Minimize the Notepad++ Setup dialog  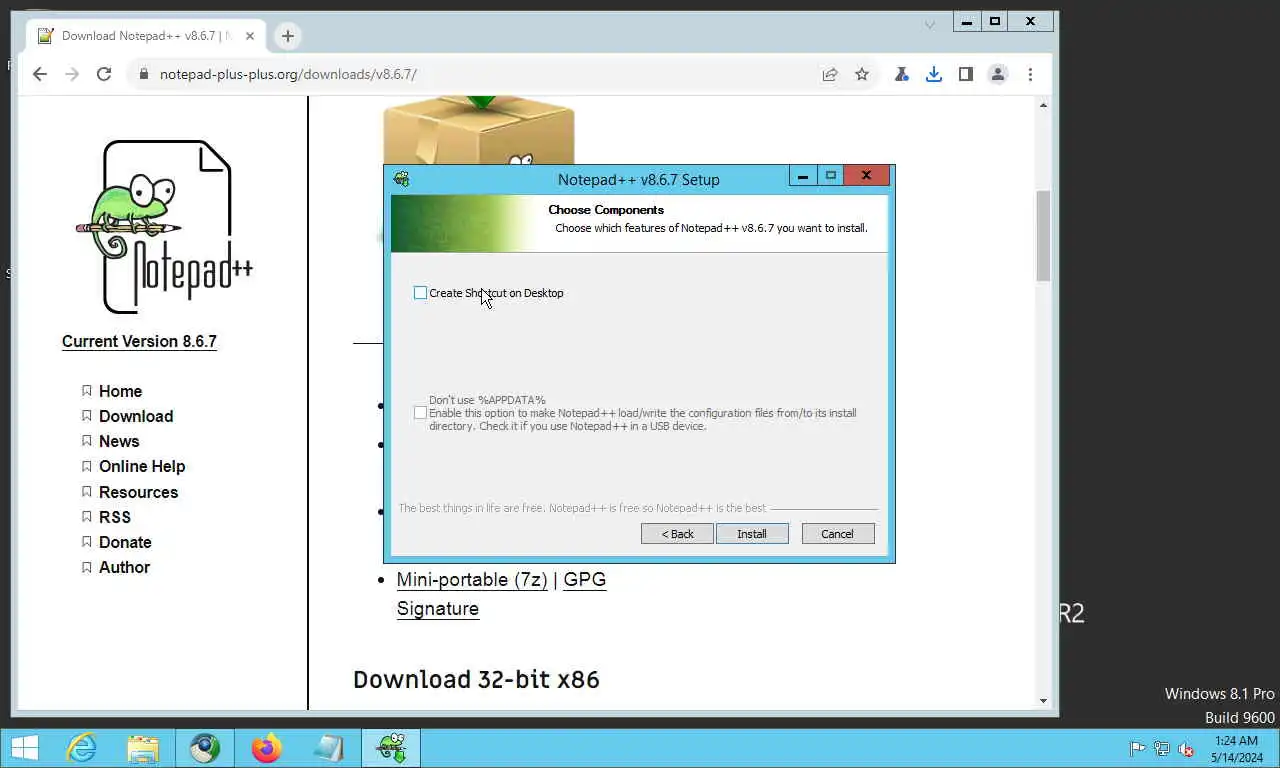point(803,176)
